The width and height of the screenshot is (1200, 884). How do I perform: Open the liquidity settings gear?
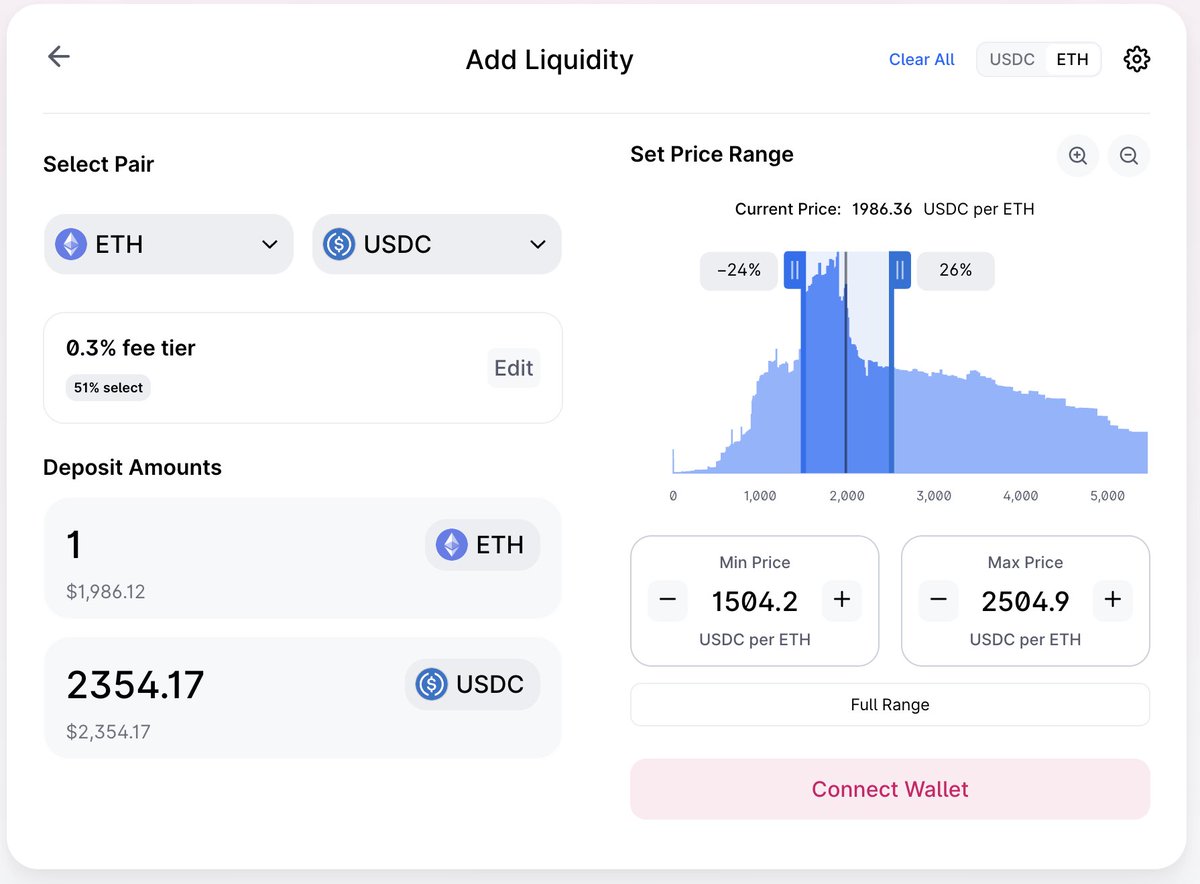tap(1136, 59)
